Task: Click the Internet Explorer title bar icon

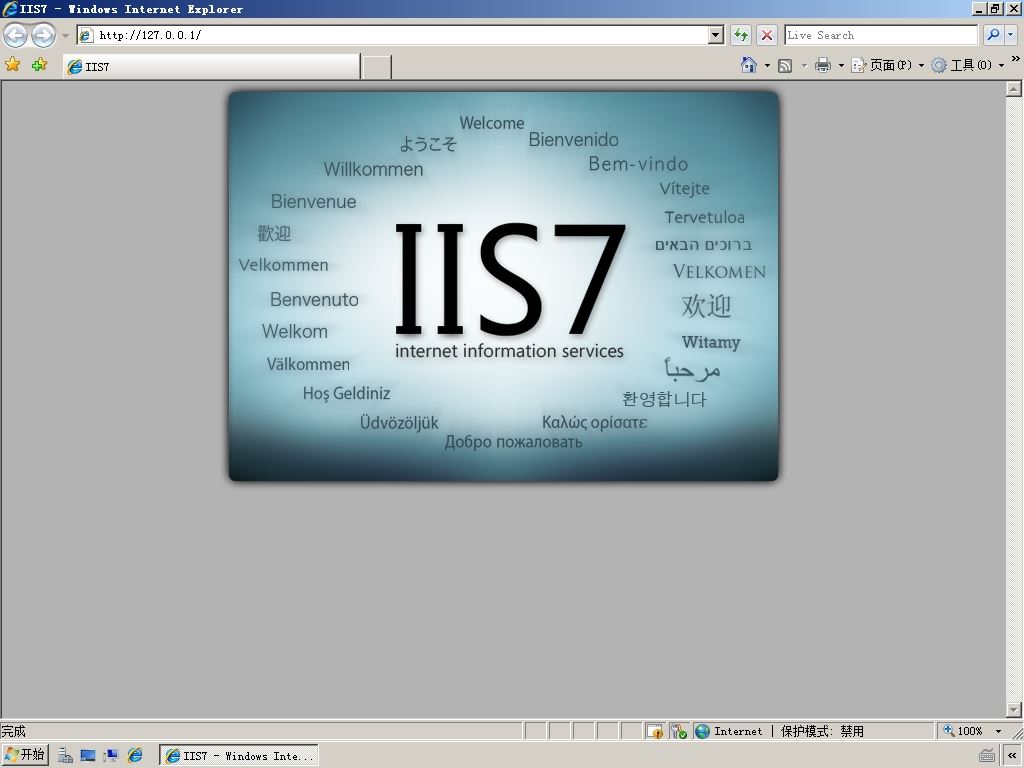Action: point(10,8)
